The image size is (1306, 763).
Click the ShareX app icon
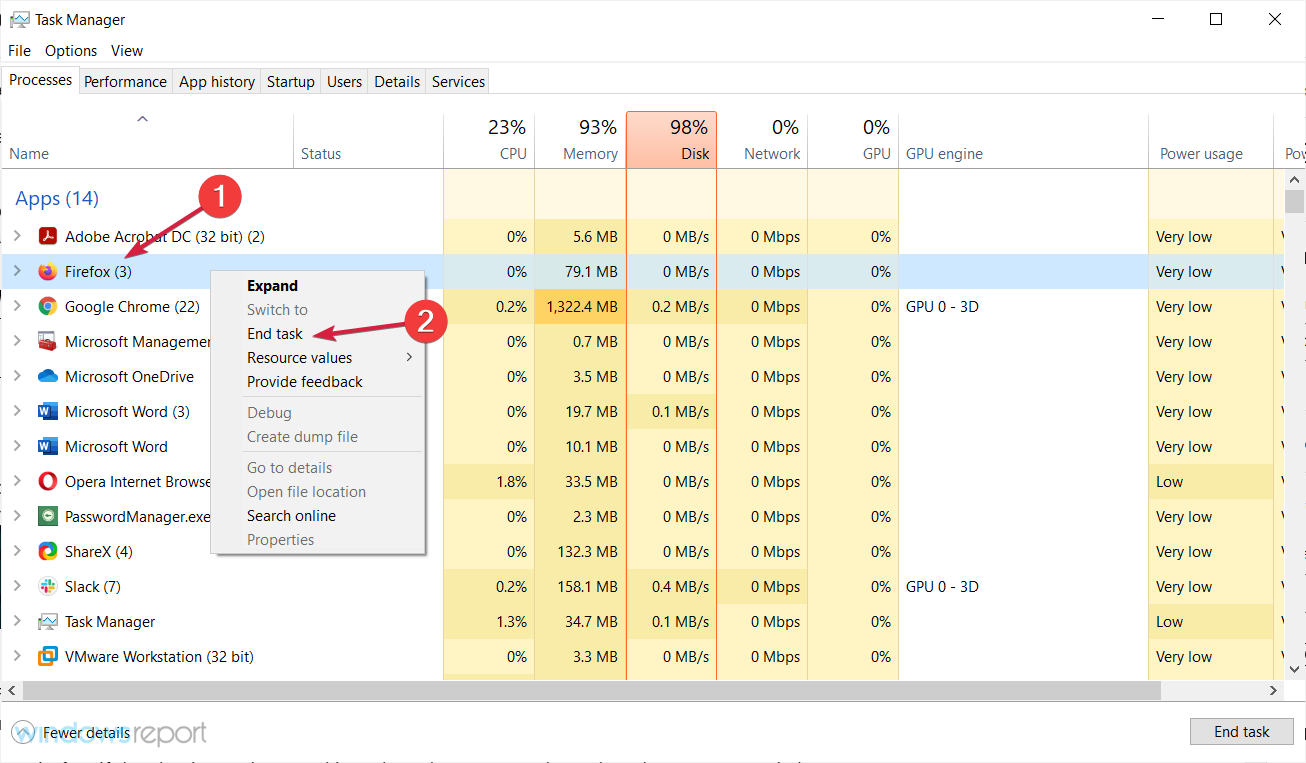coord(47,552)
